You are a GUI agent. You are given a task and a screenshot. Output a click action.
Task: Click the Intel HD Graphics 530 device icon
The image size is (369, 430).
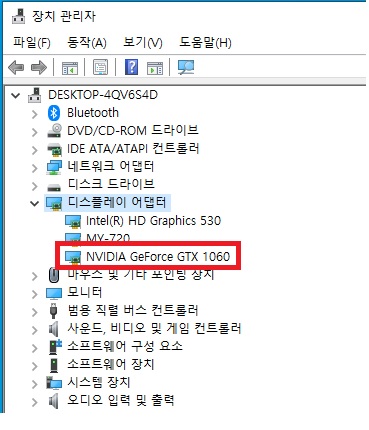(x=73, y=221)
